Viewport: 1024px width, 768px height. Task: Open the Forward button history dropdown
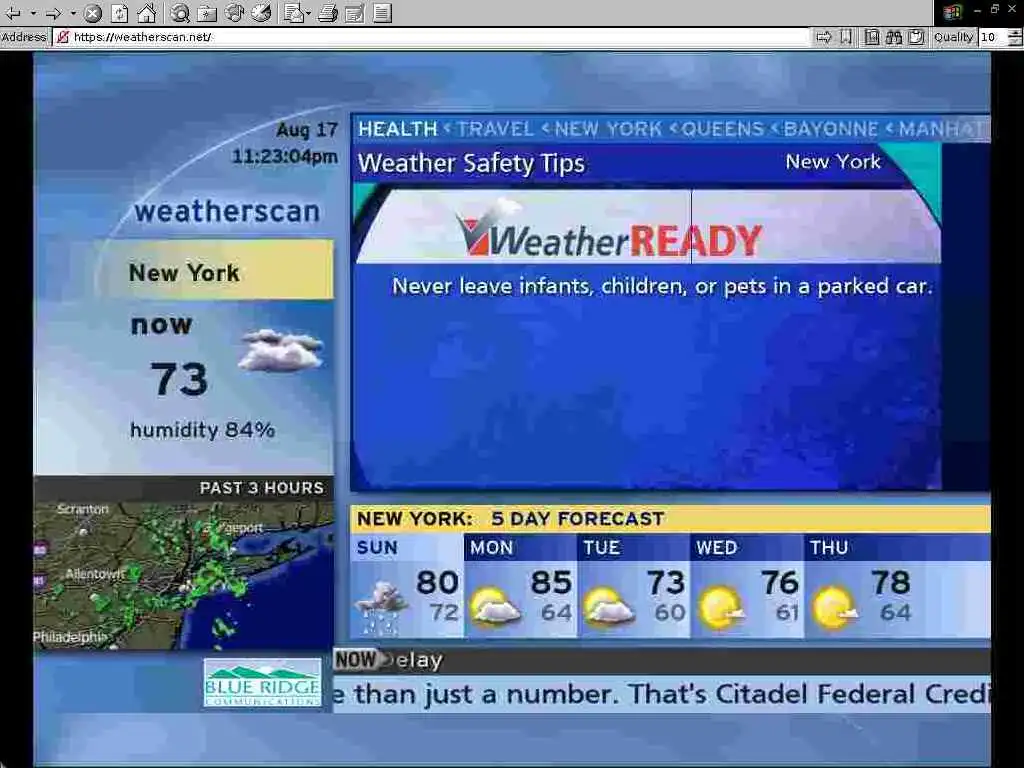tap(73, 13)
